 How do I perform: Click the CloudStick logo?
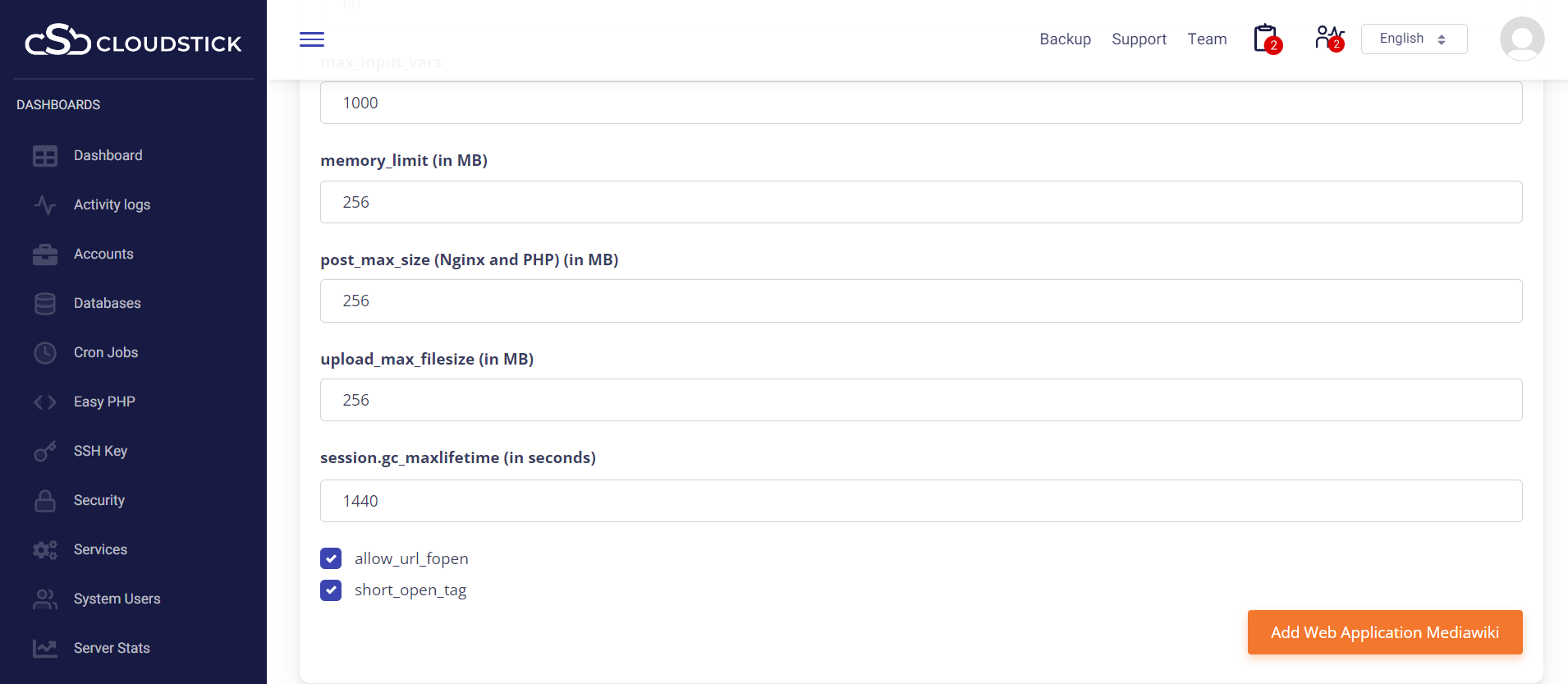(x=133, y=40)
